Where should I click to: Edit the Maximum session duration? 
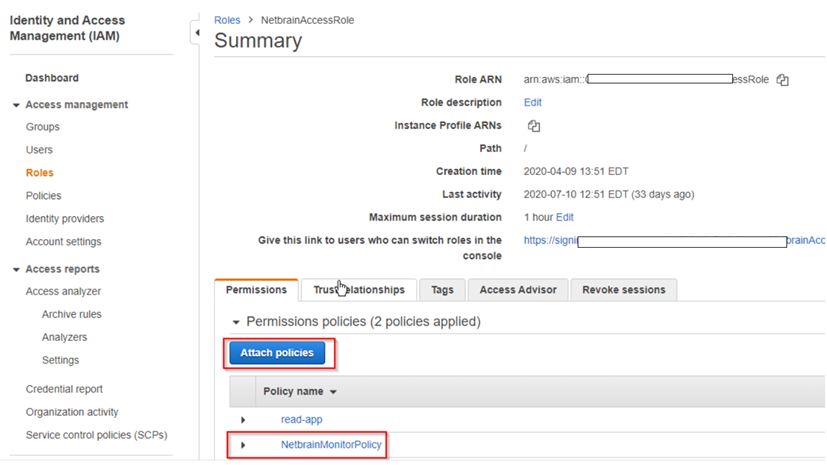coord(565,217)
